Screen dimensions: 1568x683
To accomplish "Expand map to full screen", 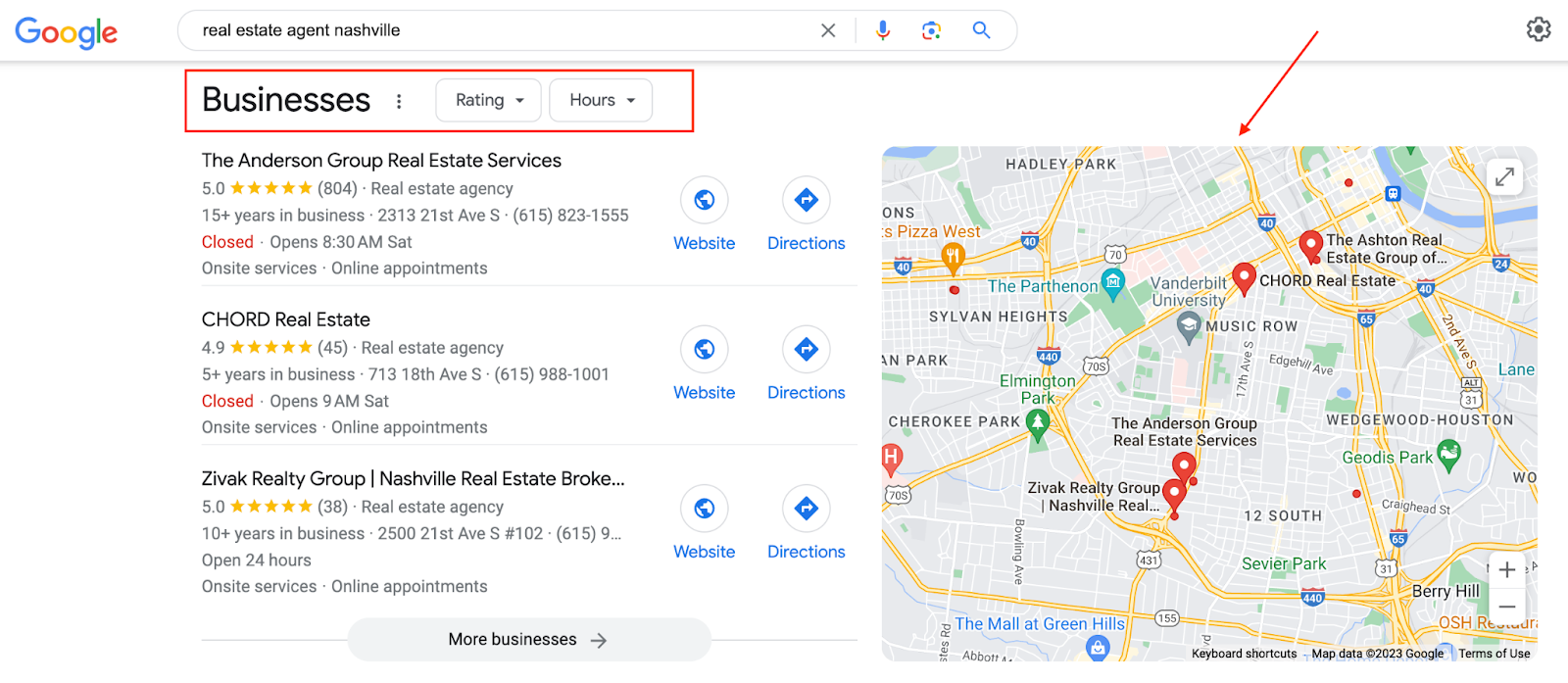I will (x=1505, y=177).
